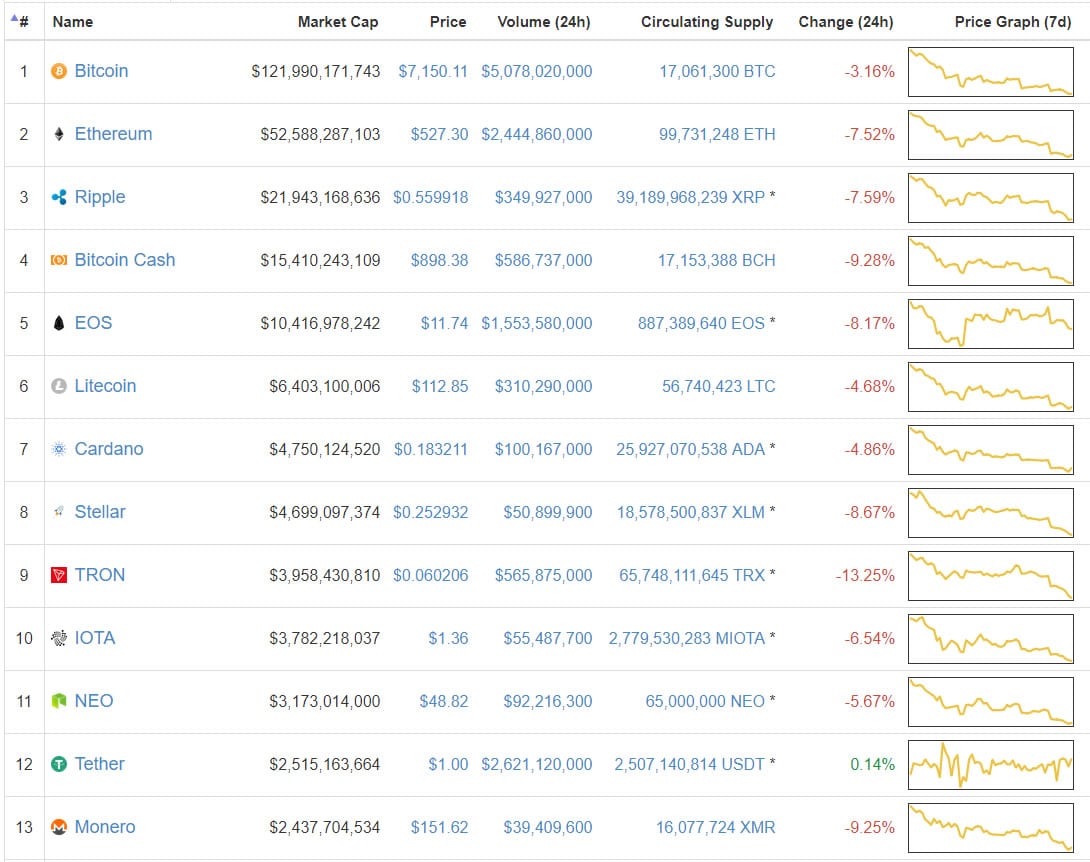Click Ethereum's volume $2,444,860,000
Viewport: 1090px width, 862px height.
pyautogui.click(x=537, y=134)
